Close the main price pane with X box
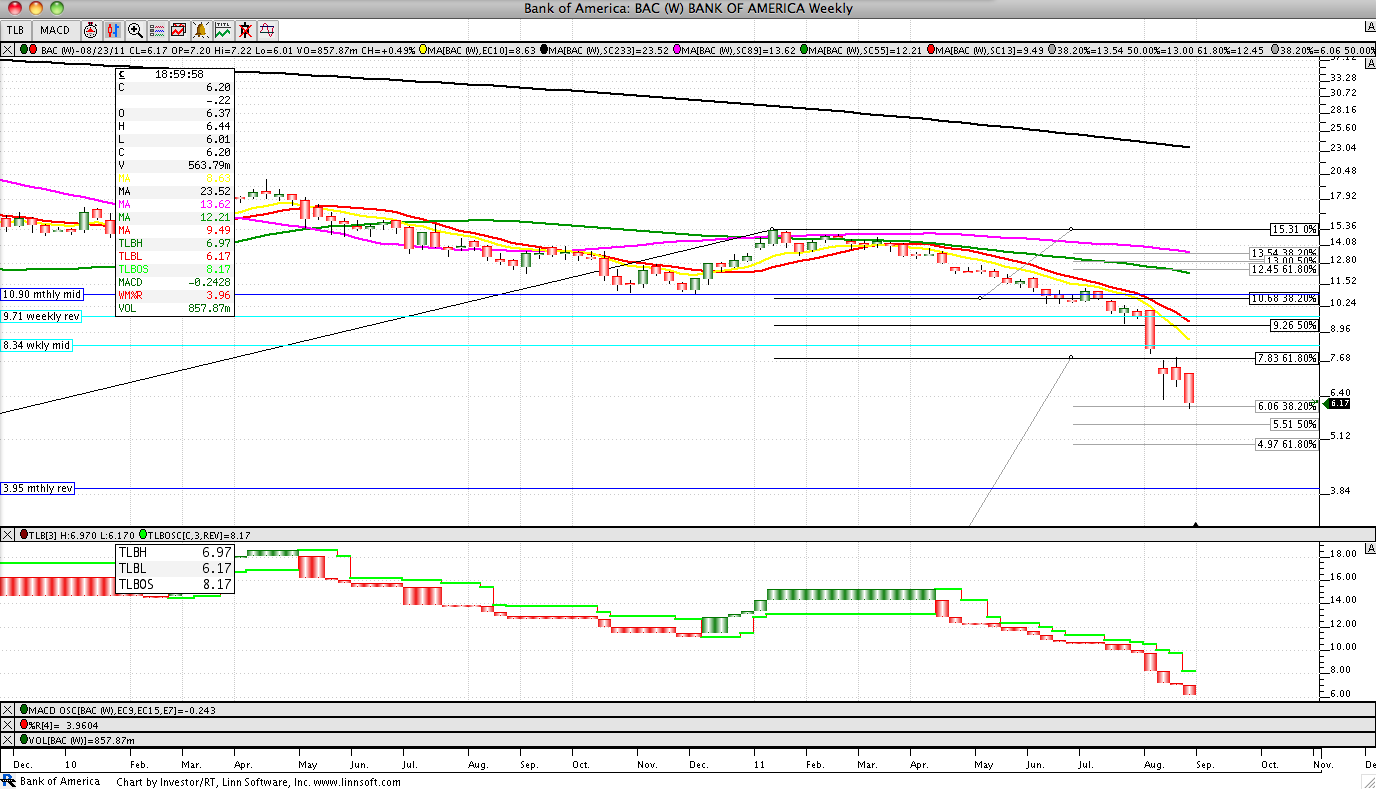 (8, 49)
